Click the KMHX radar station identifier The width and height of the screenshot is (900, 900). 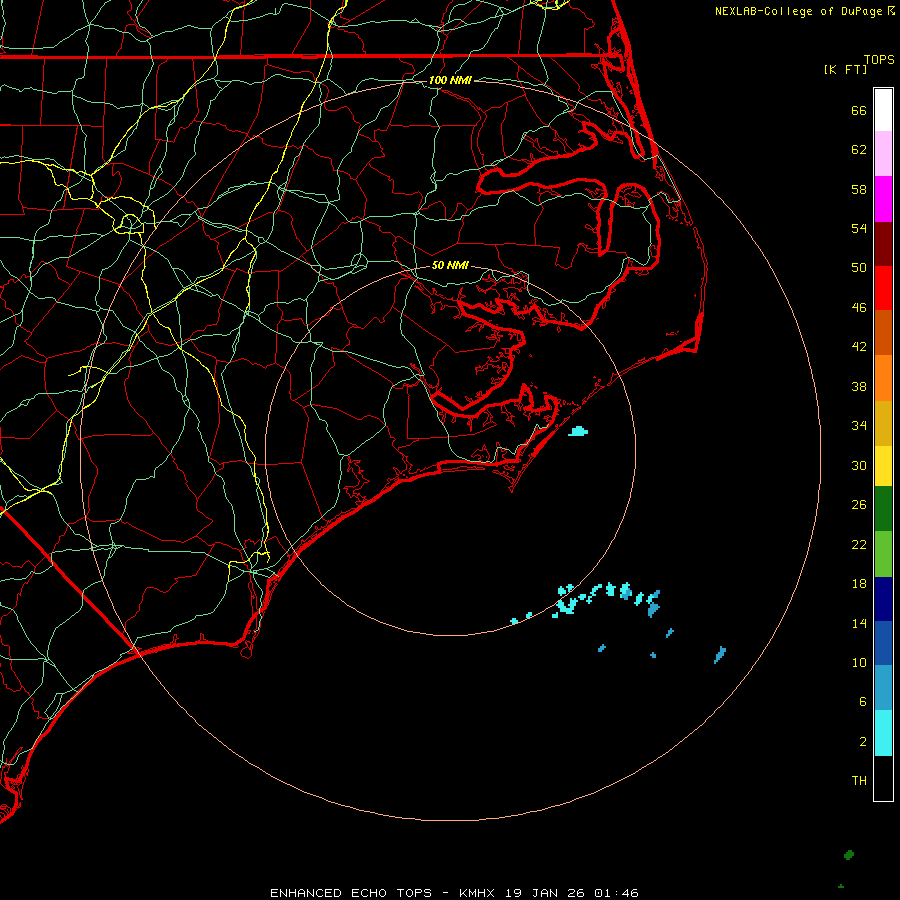[479, 893]
